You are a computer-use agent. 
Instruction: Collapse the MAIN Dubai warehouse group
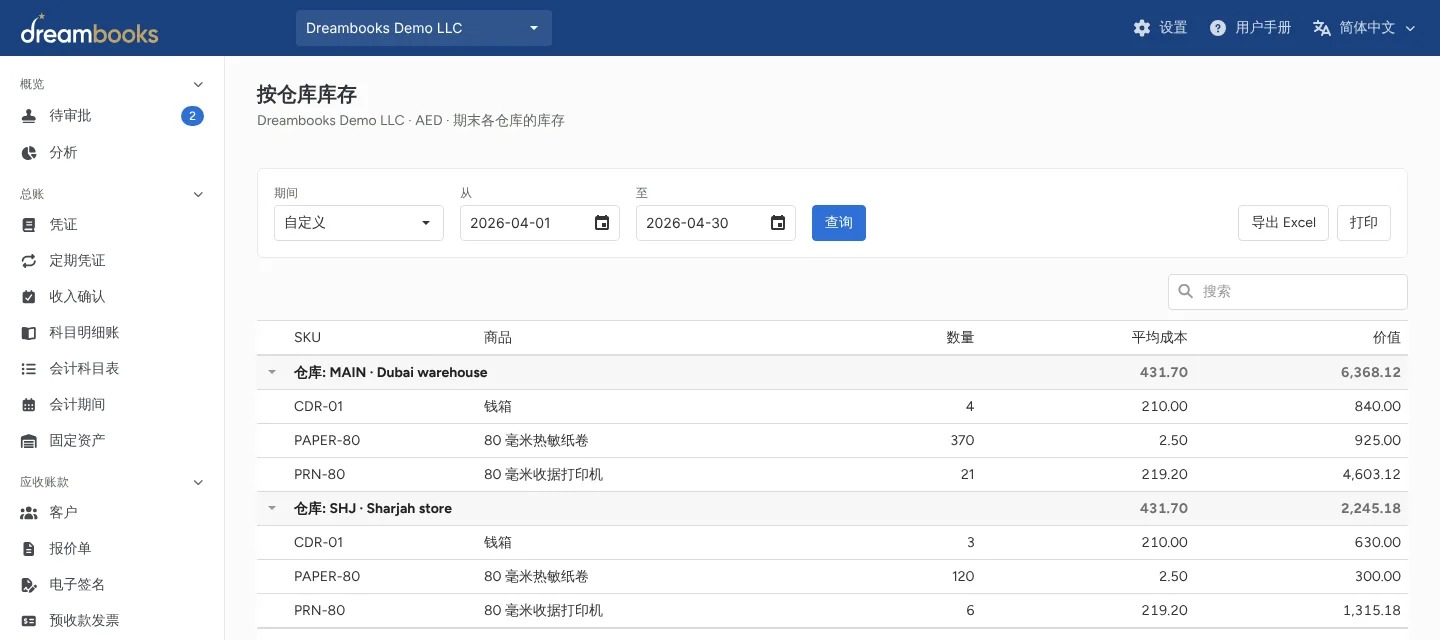(x=272, y=373)
